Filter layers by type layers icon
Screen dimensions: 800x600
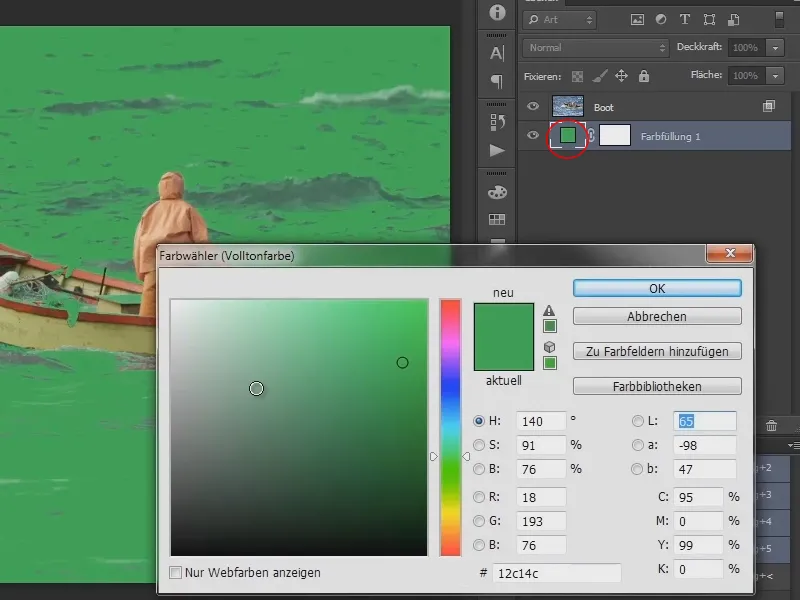point(685,19)
